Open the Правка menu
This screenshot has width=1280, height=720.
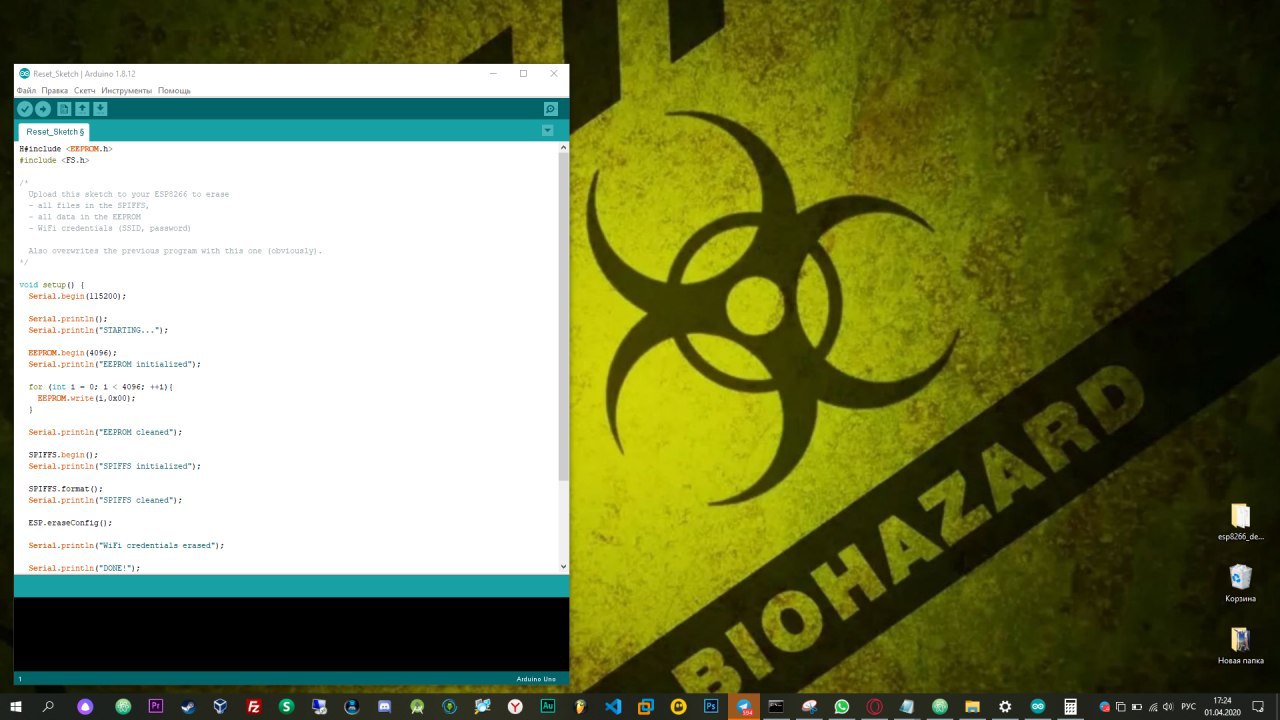(x=55, y=91)
